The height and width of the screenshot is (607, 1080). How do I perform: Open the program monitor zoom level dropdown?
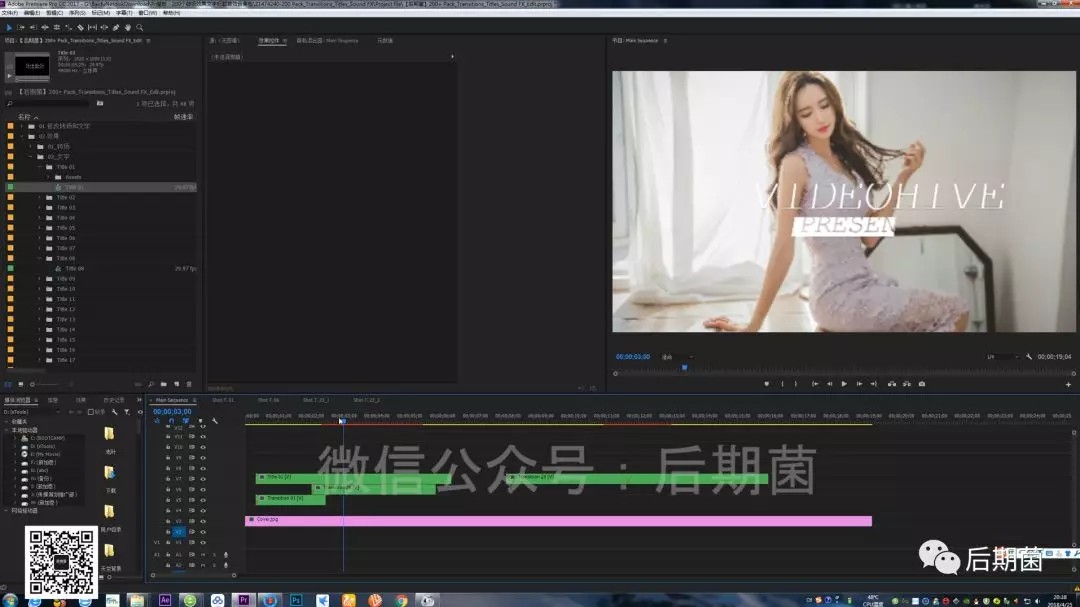[676, 357]
